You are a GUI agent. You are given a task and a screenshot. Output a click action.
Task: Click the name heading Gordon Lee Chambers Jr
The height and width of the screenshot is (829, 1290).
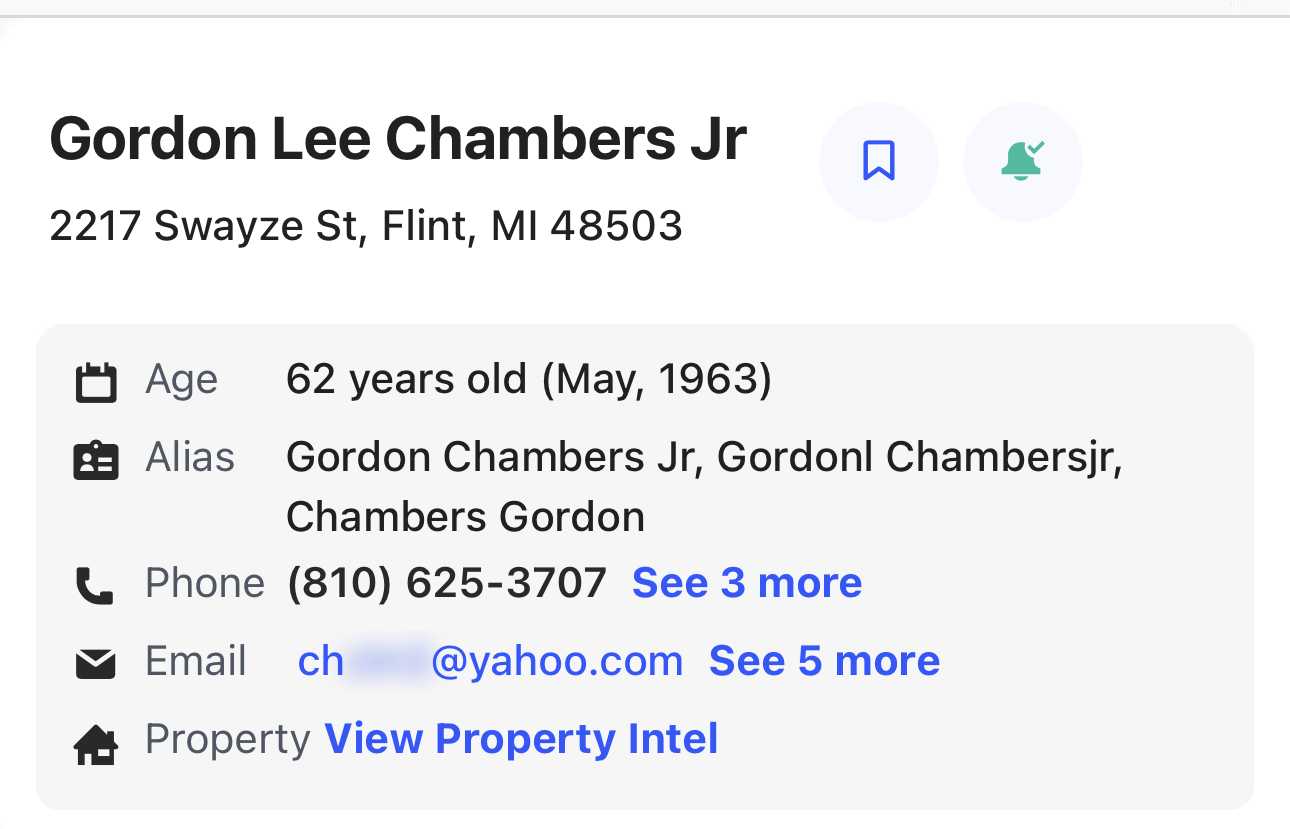pyautogui.click(x=398, y=138)
